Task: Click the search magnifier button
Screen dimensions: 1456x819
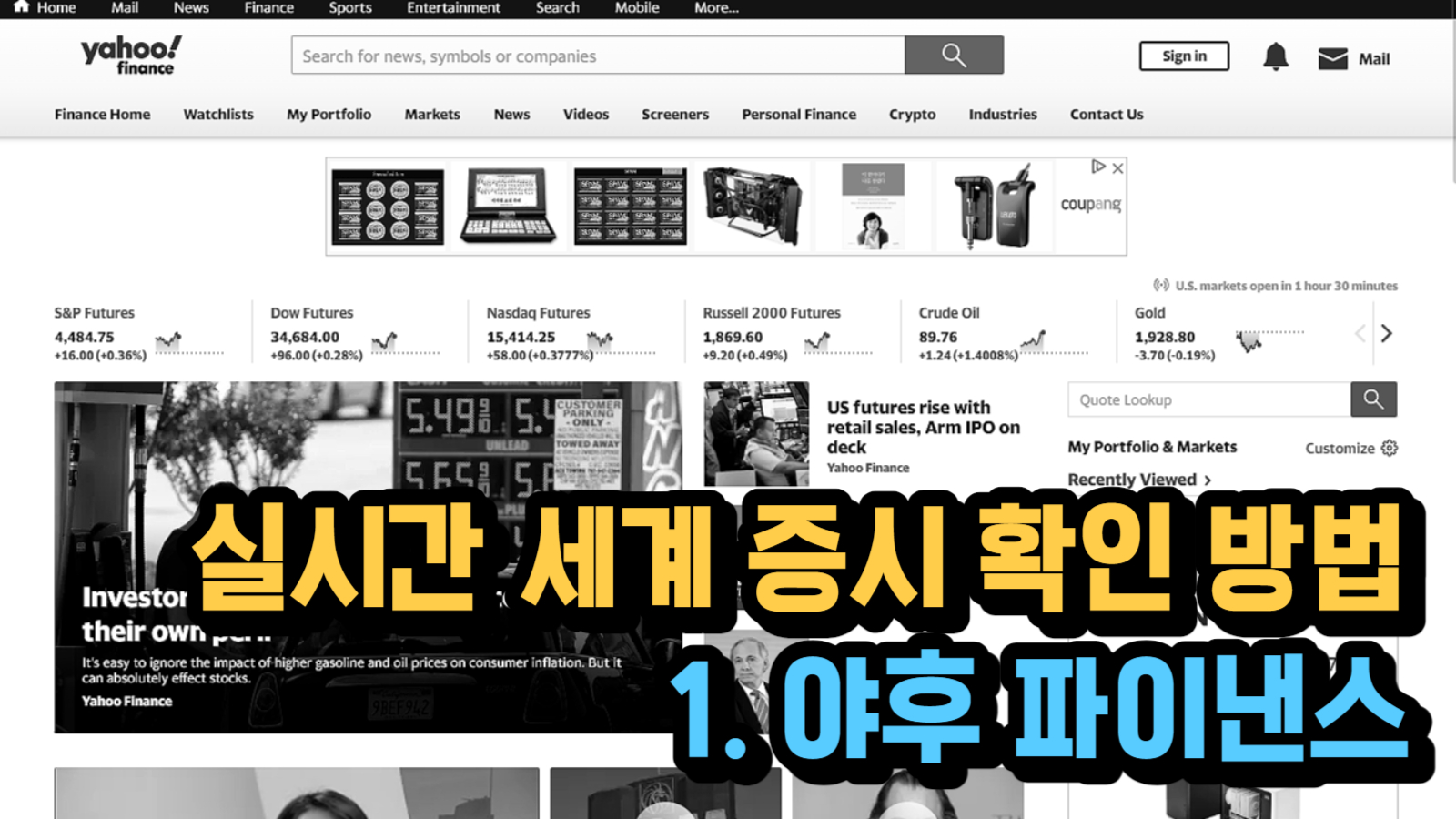Action: point(954,56)
